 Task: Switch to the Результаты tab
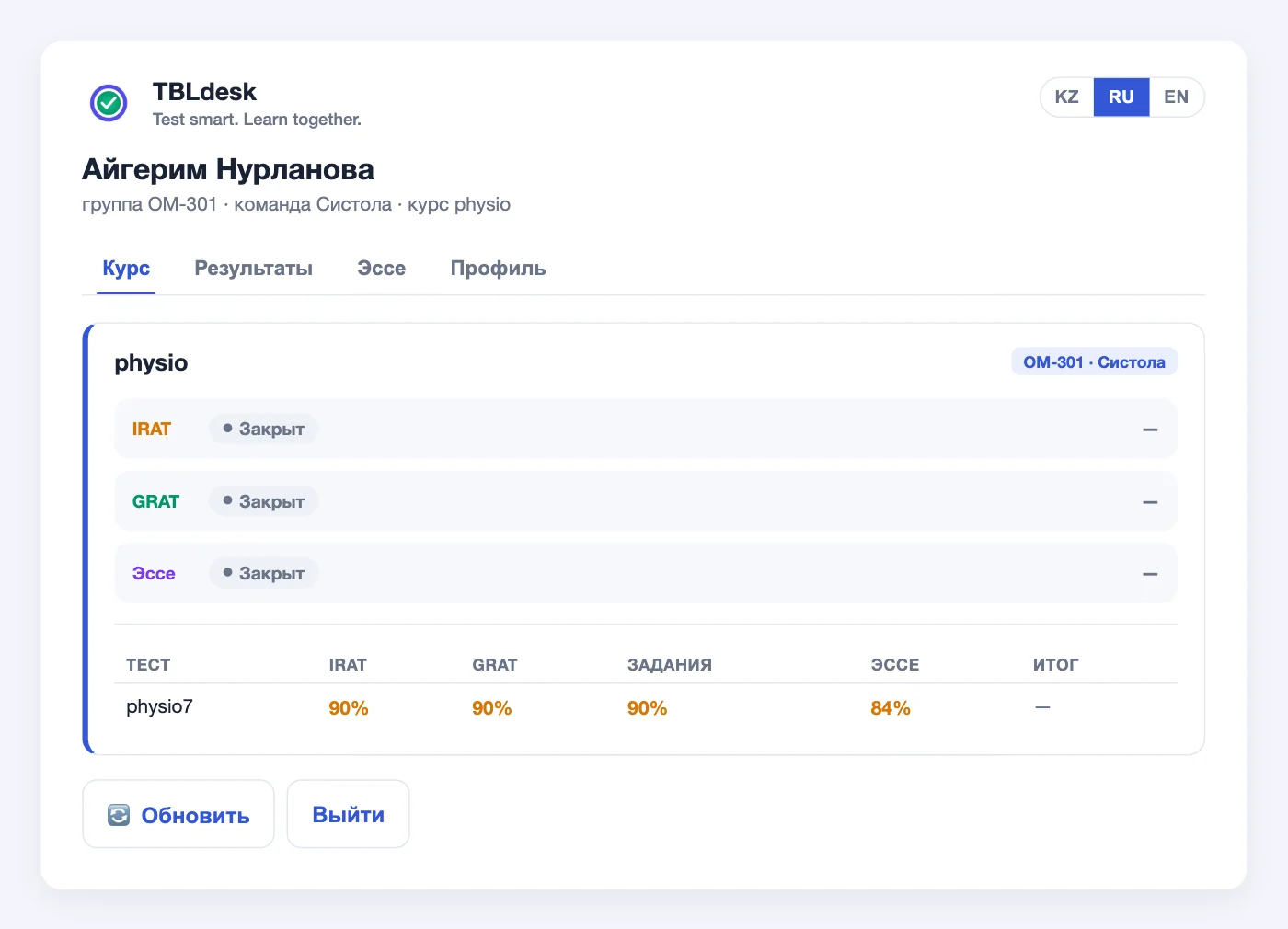pos(254,269)
